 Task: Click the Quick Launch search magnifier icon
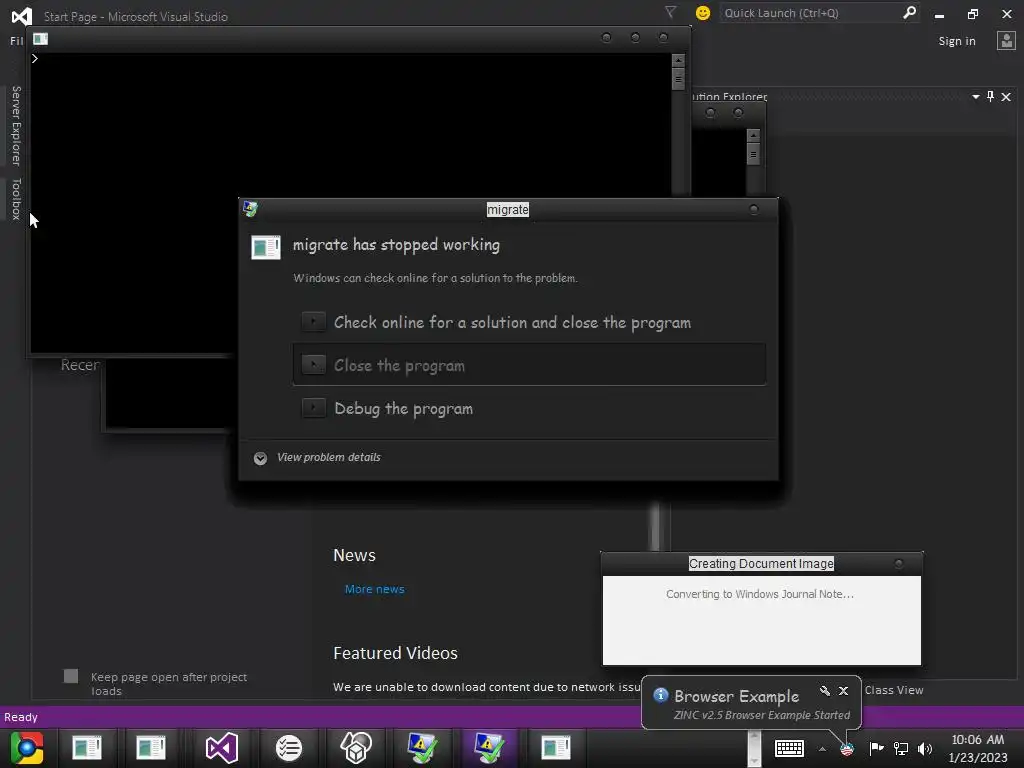[909, 12]
